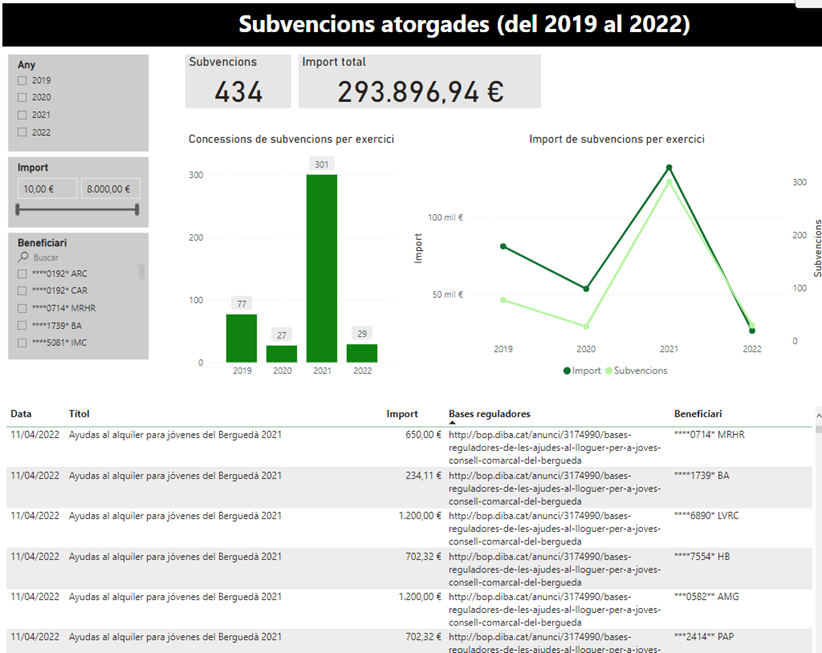Screen dimensions: 822x653
Task: Select the 2021 bar in the bar chart
Action: tap(321, 268)
